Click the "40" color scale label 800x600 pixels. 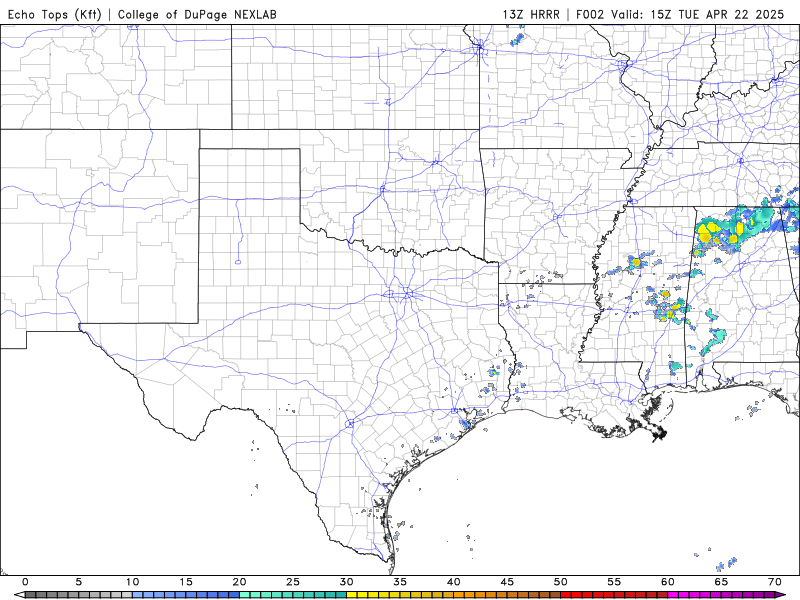click(454, 582)
